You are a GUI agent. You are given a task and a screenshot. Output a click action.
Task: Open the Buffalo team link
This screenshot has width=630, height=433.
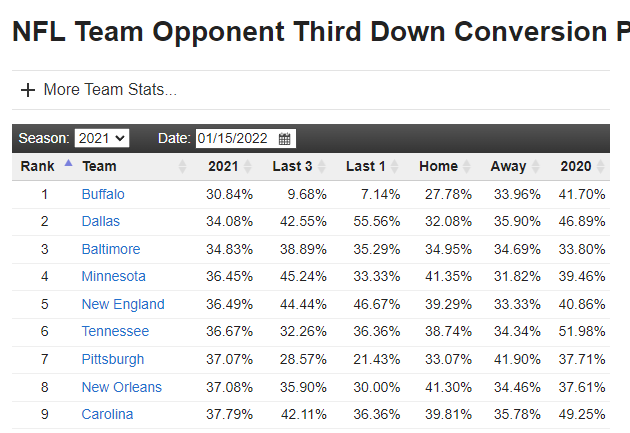point(103,194)
